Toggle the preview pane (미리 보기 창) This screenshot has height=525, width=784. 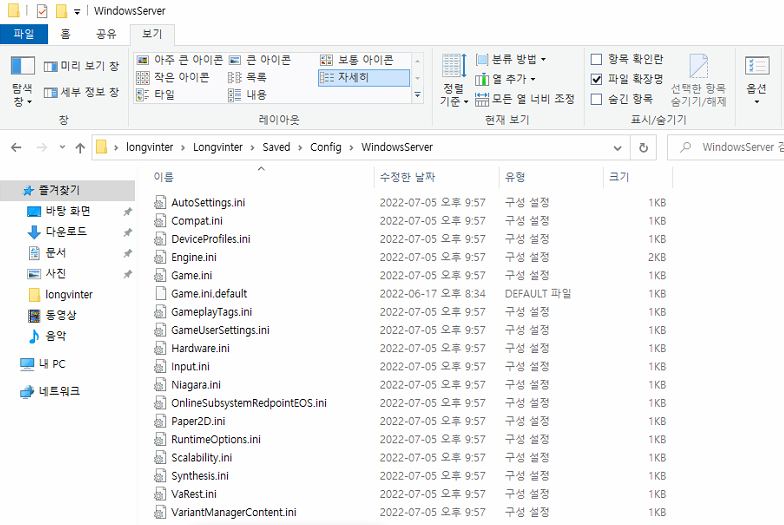click(82, 66)
